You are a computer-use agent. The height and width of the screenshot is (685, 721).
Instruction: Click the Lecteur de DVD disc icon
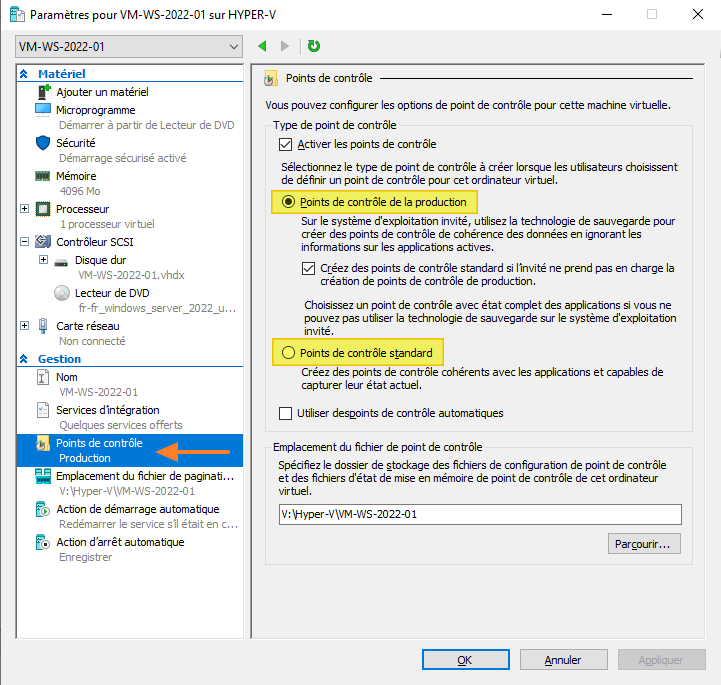(62, 293)
